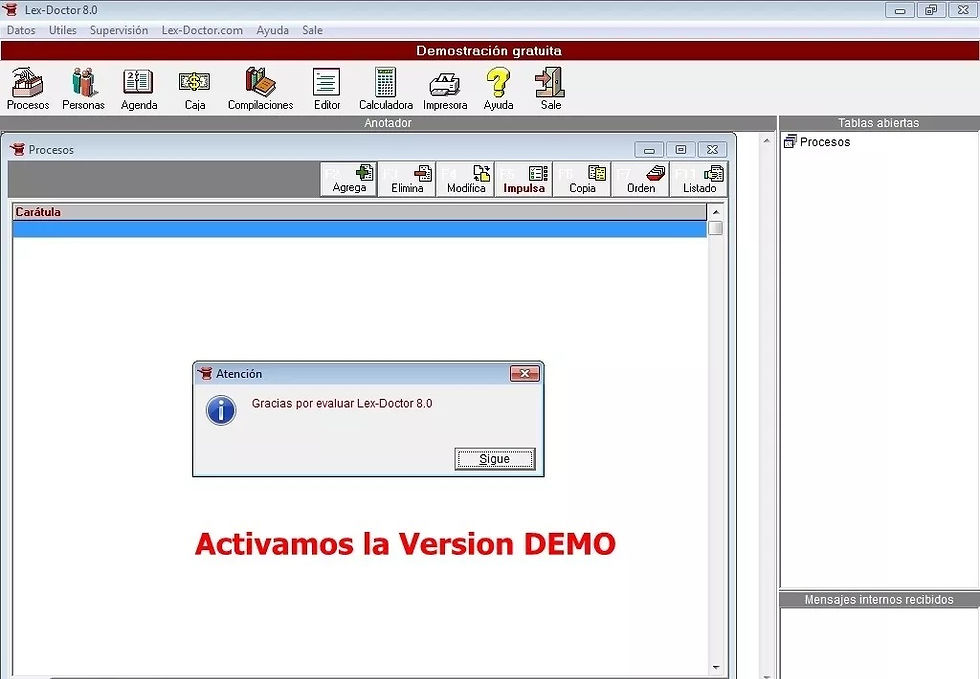Open the Calculadora tool
This screenshot has height=679, width=980.
[386, 89]
